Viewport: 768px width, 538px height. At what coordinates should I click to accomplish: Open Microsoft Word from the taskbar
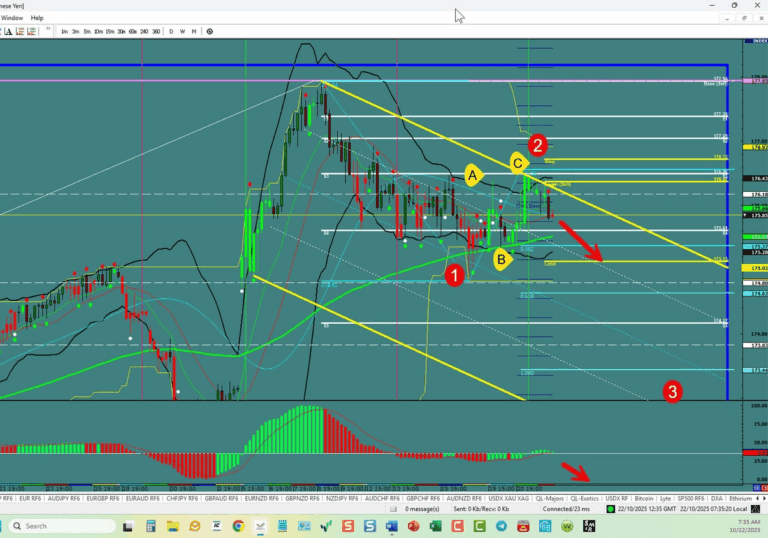[x=391, y=526]
